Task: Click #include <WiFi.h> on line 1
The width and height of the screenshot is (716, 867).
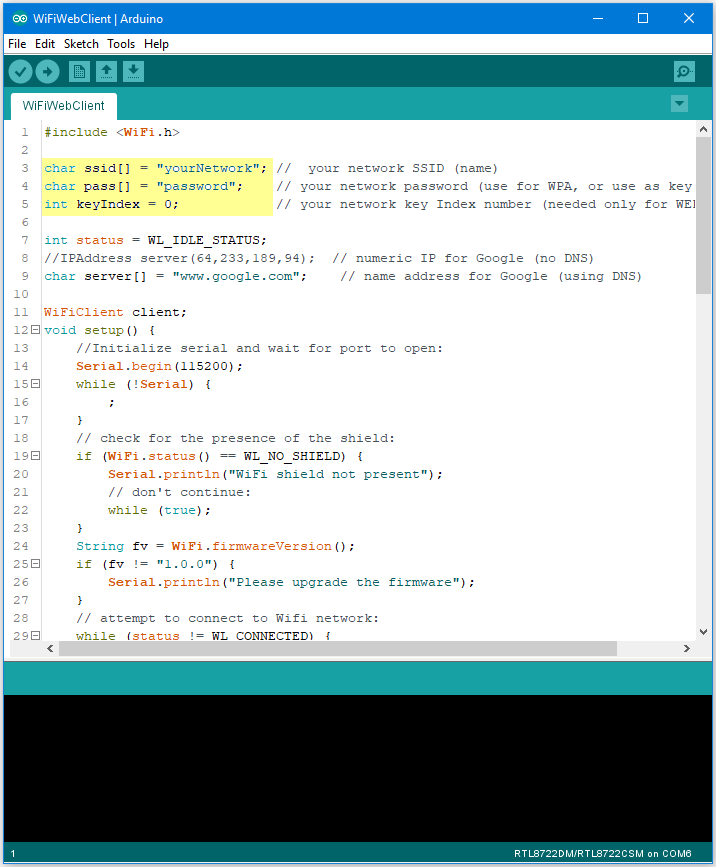Action: tap(112, 132)
